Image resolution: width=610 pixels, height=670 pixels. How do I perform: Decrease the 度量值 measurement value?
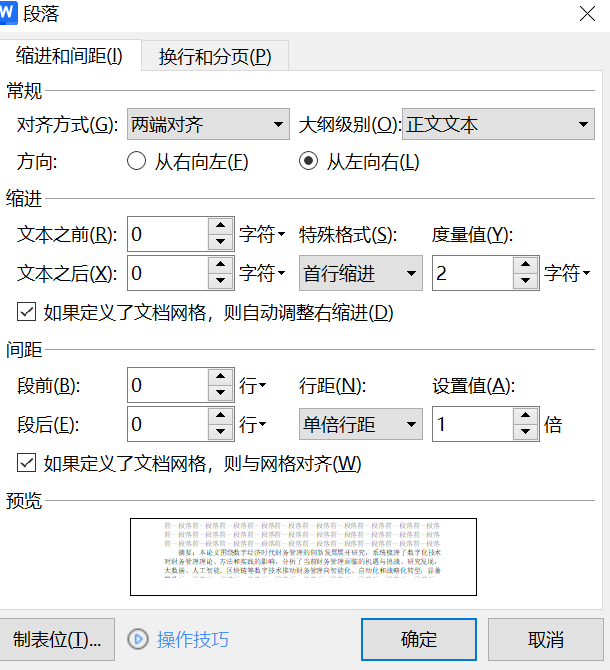(525, 281)
